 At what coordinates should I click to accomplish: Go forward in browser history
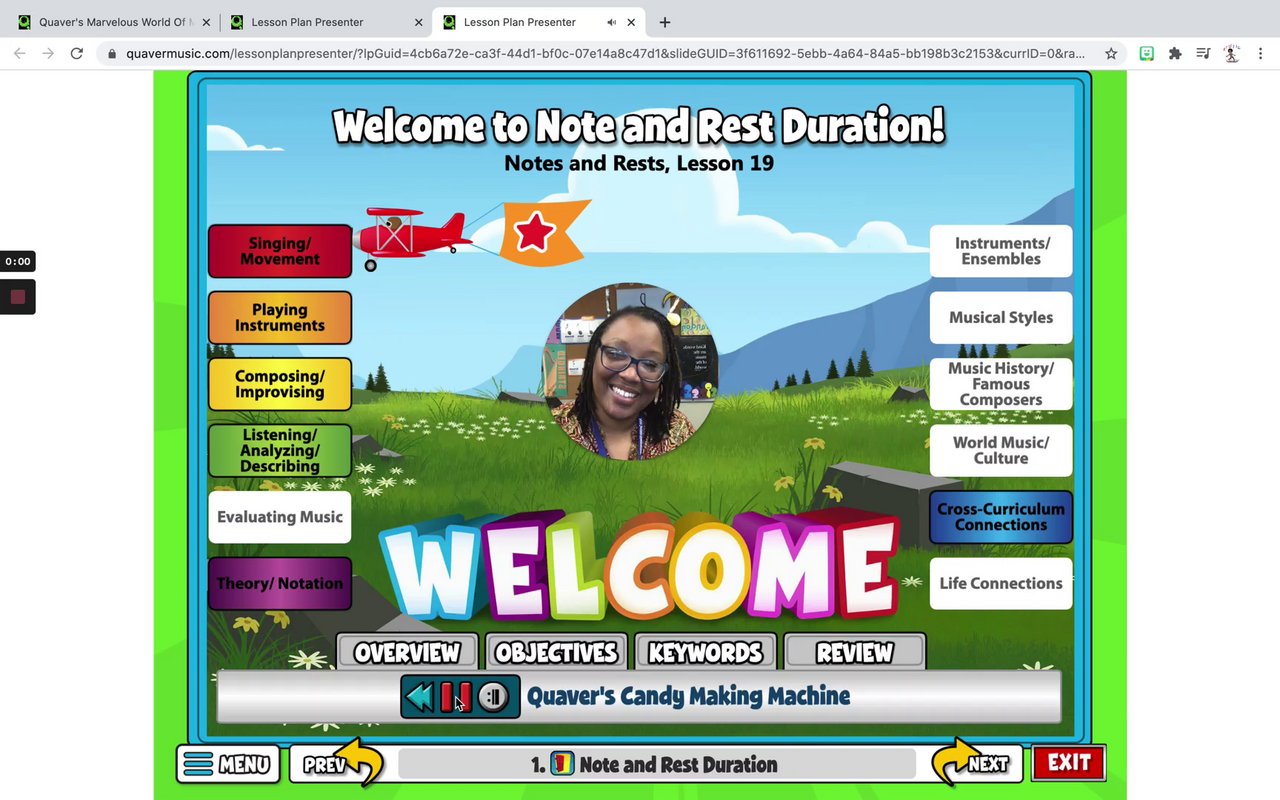(48, 54)
